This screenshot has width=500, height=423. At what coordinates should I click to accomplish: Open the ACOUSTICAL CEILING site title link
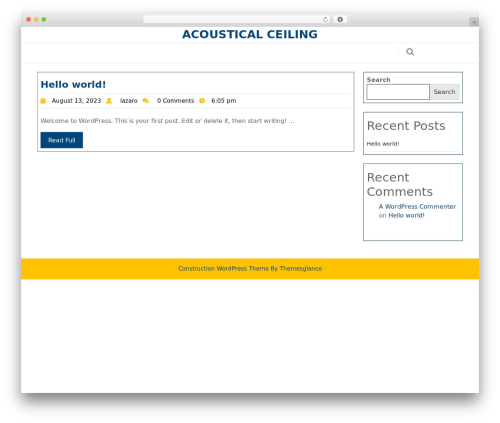[x=250, y=34]
